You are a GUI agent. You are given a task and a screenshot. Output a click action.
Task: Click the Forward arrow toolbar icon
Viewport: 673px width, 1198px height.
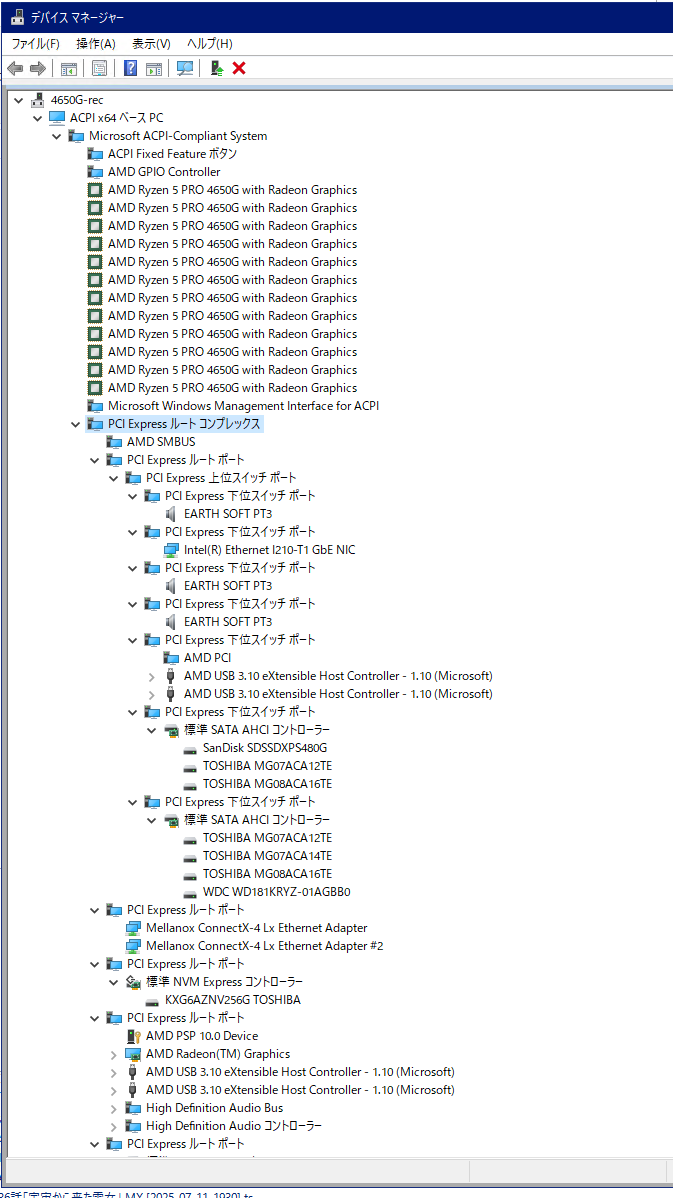point(37,69)
